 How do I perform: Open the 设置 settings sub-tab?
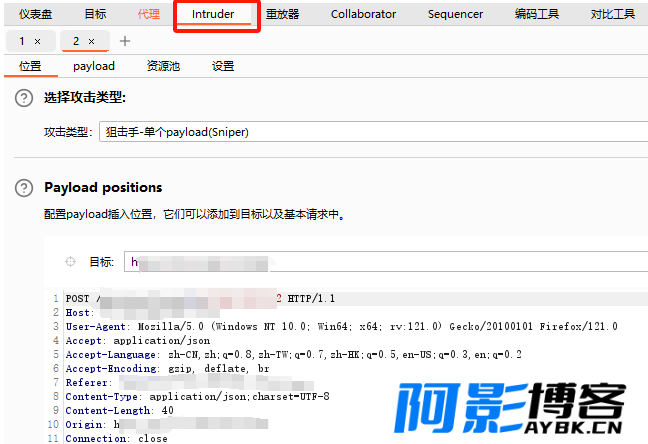[x=223, y=66]
